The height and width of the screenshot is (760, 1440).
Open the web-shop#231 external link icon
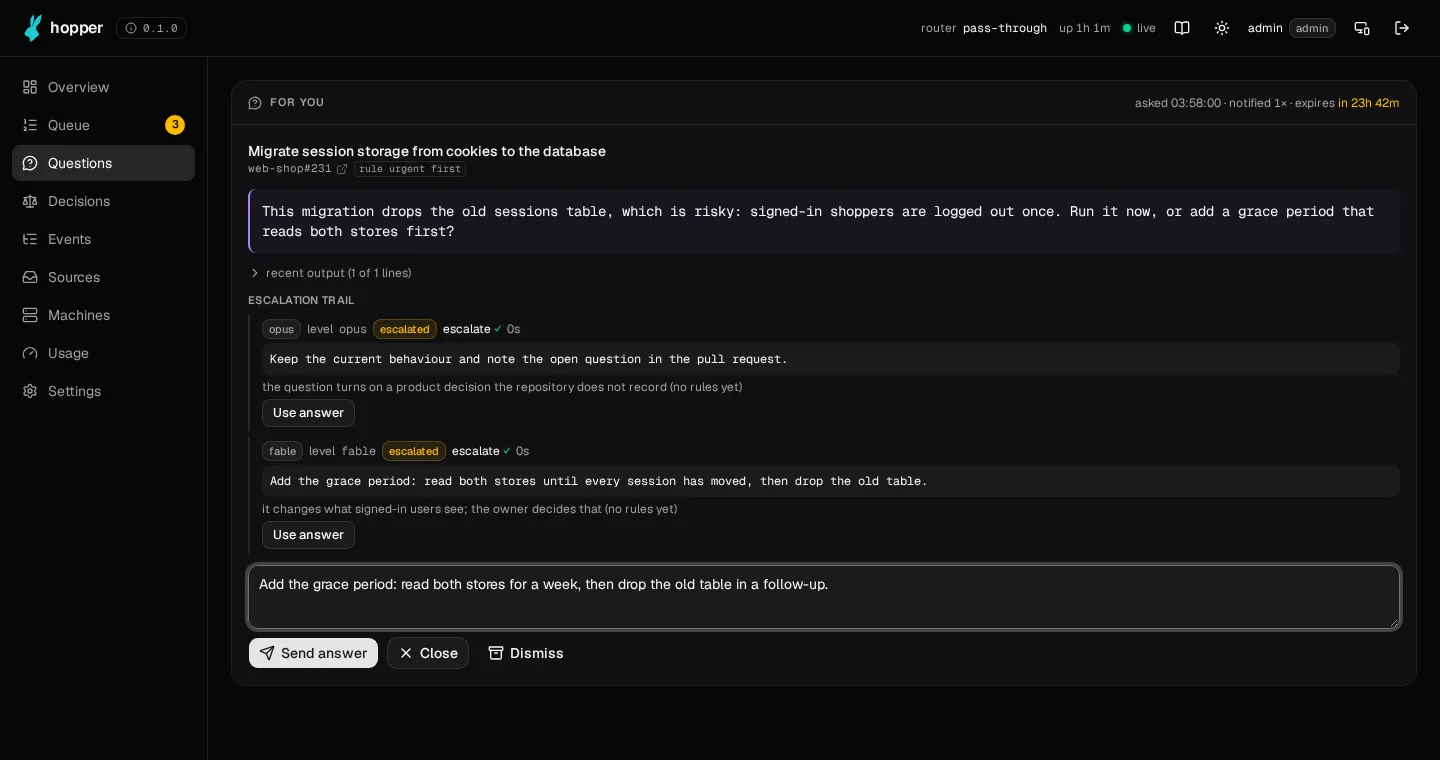click(x=342, y=169)
